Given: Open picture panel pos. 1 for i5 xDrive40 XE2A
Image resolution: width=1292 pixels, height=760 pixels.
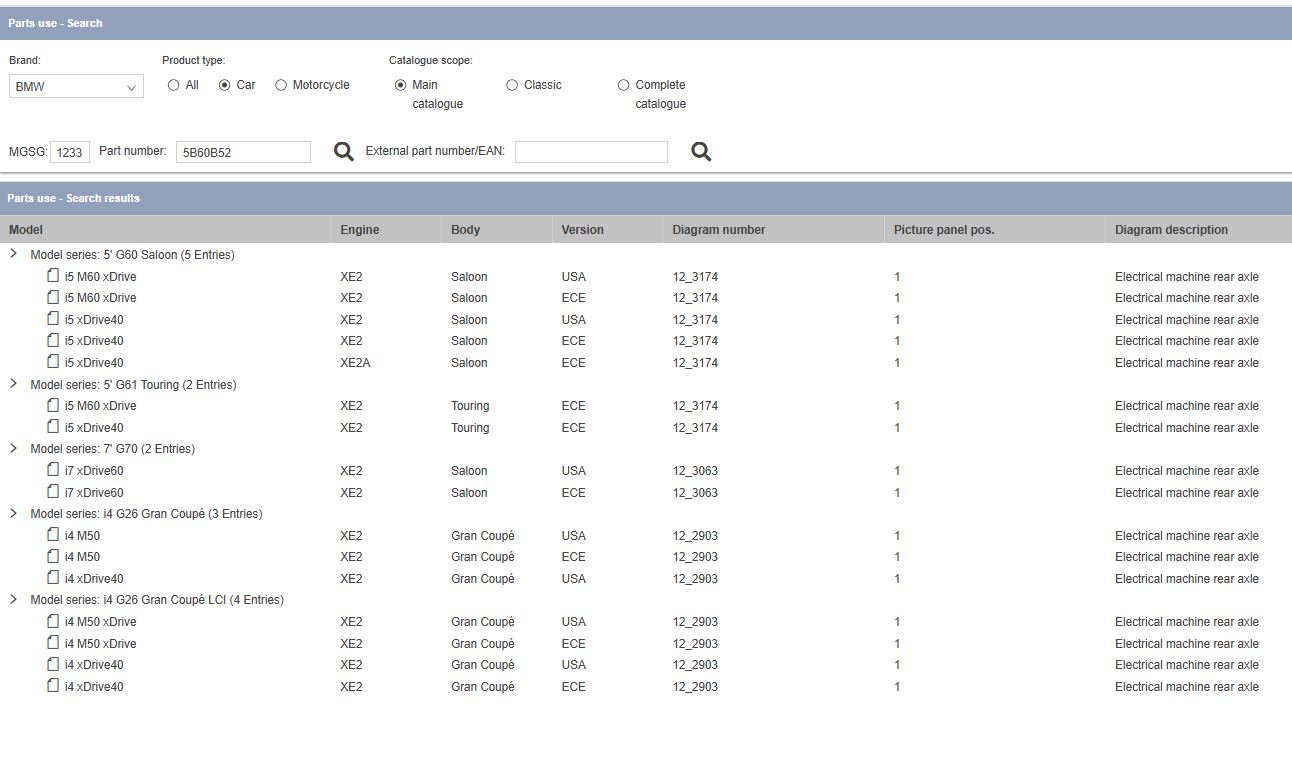Looking at the screenshot, I should [897, 362].
